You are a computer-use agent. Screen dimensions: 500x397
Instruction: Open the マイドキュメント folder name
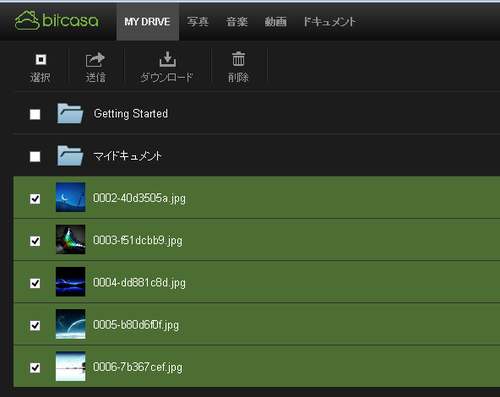(x=128, y=156)
